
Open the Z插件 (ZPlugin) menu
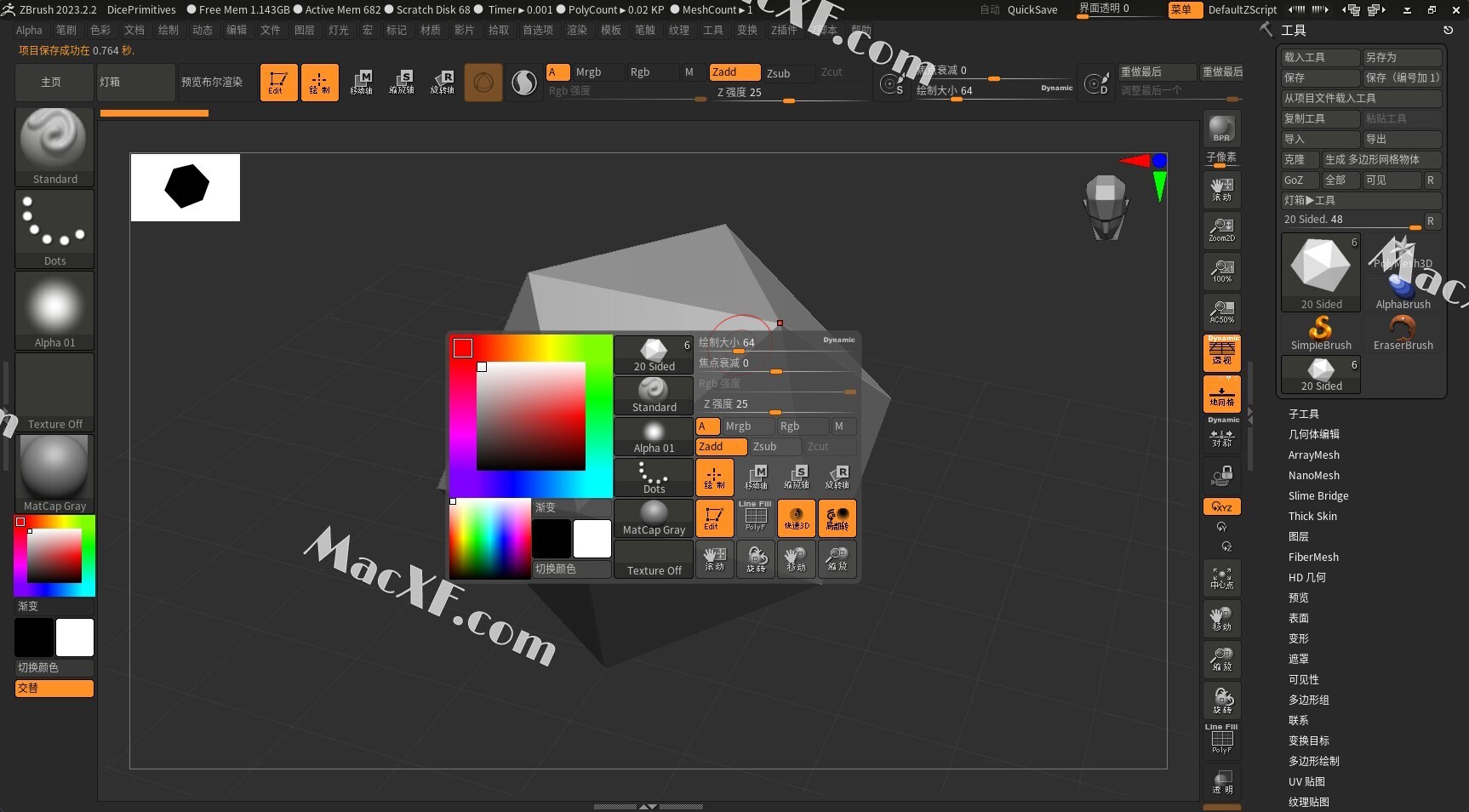tap(784, 30)
